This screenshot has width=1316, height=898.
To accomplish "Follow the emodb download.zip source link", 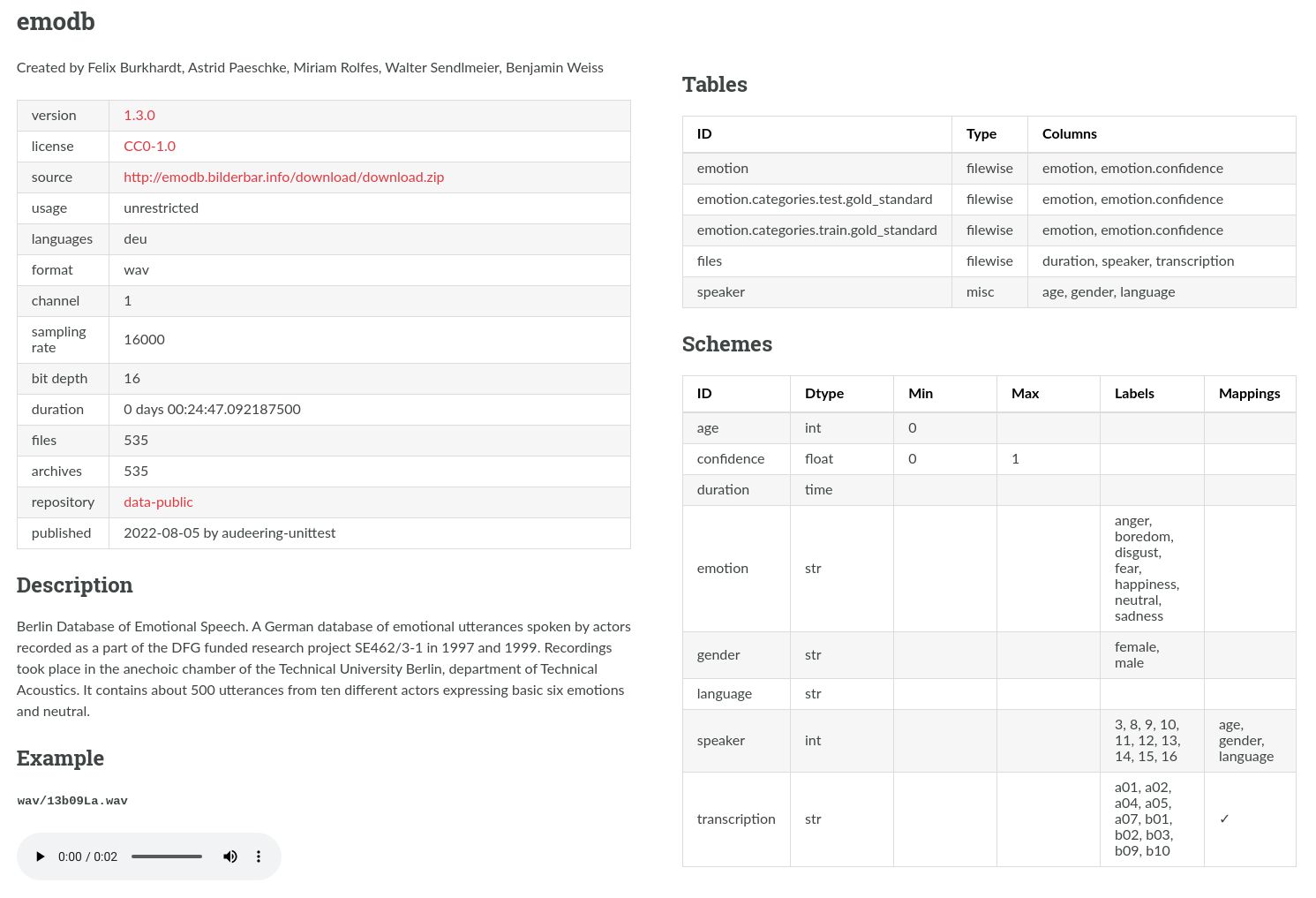I will coord(283,177).
